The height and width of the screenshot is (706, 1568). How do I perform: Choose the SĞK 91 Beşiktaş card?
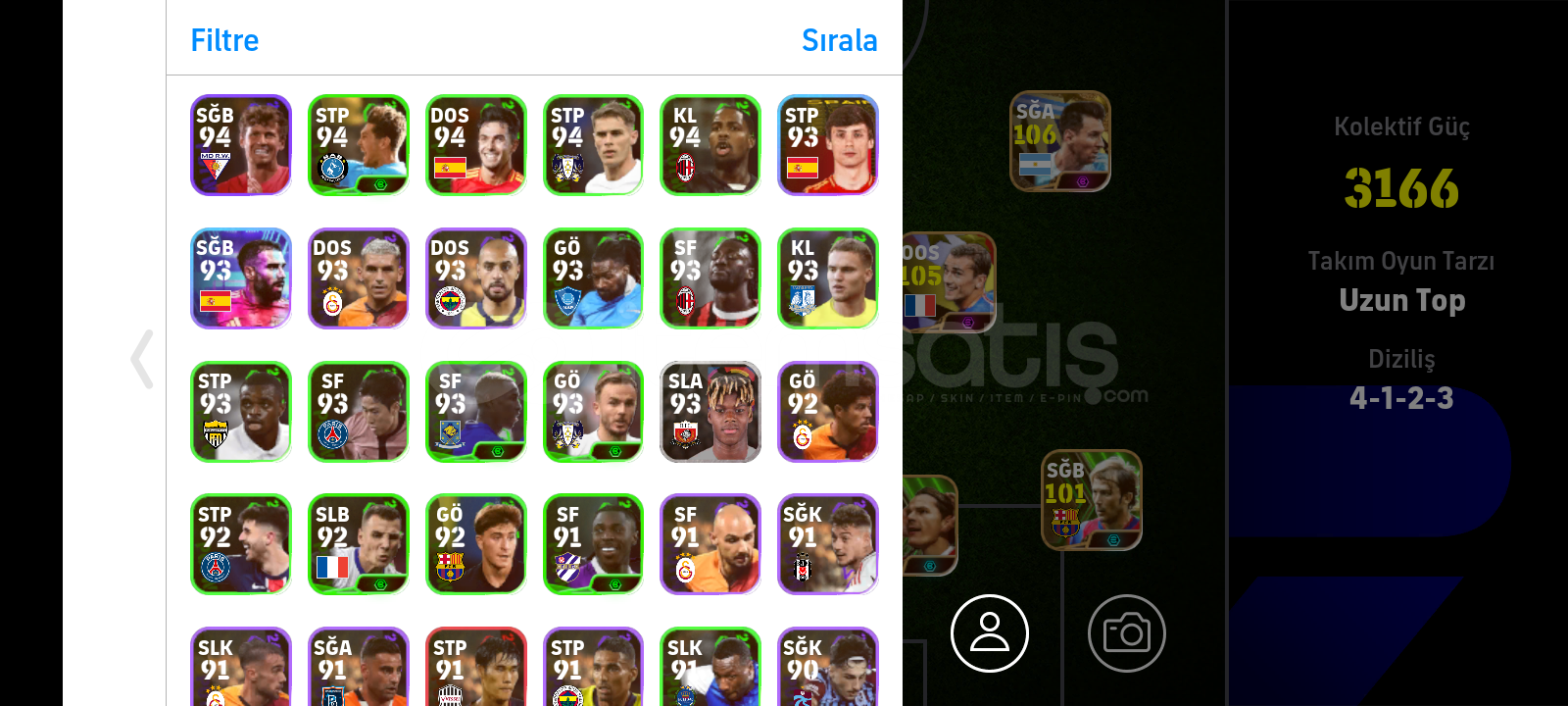(x=828, y=544)
